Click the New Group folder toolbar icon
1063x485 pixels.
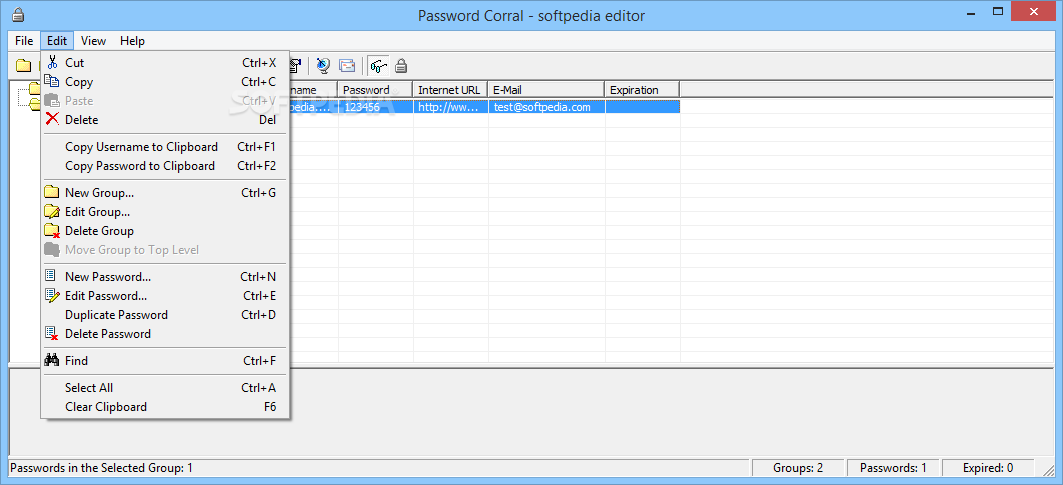(x=24, y=66)
